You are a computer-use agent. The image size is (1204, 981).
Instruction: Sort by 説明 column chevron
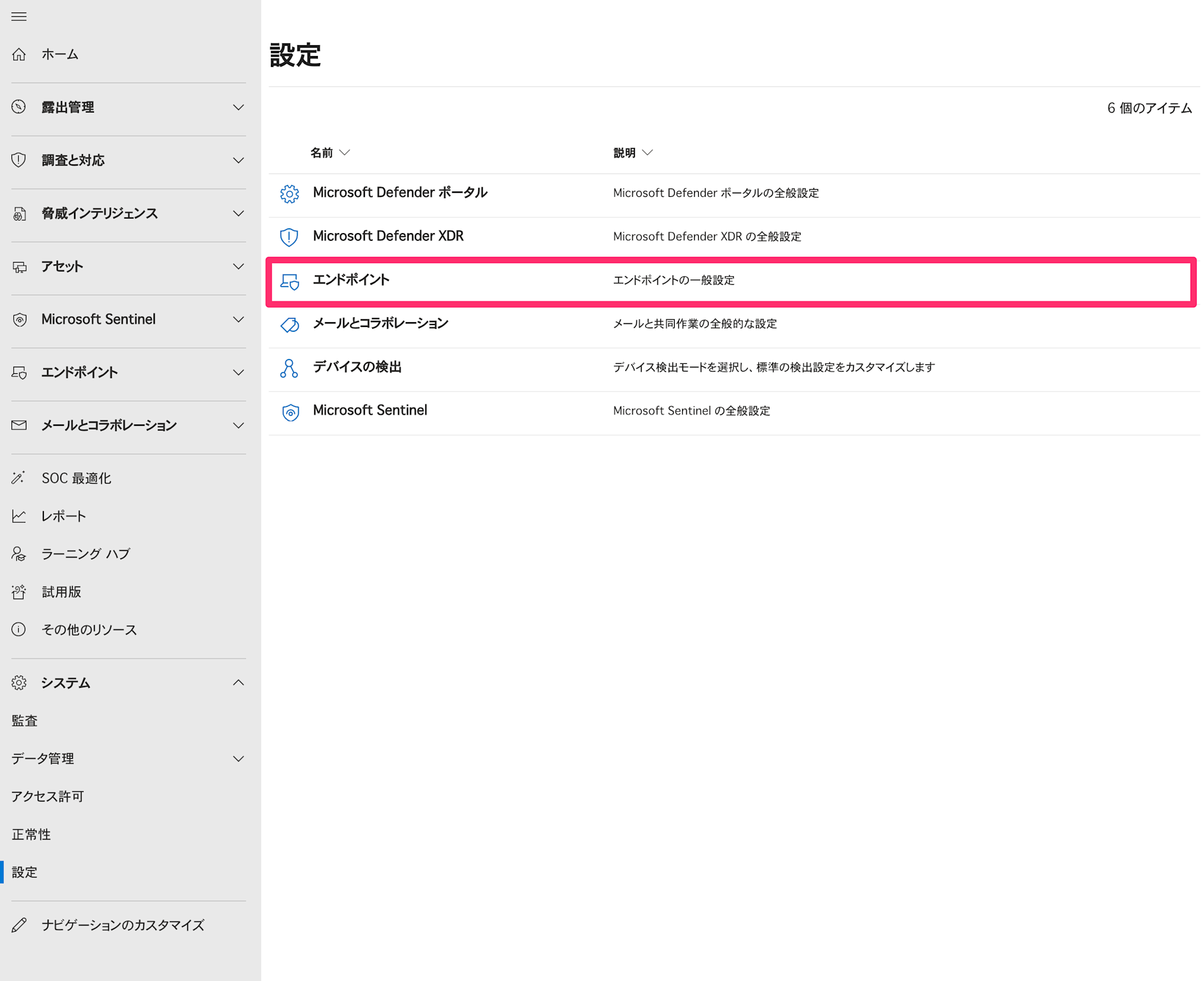647,152
